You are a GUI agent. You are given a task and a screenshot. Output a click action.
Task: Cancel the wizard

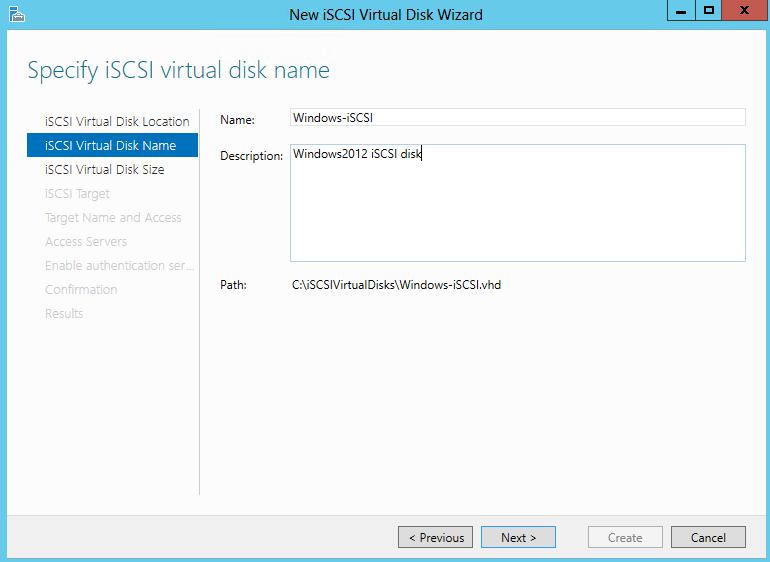coord(708,537)
